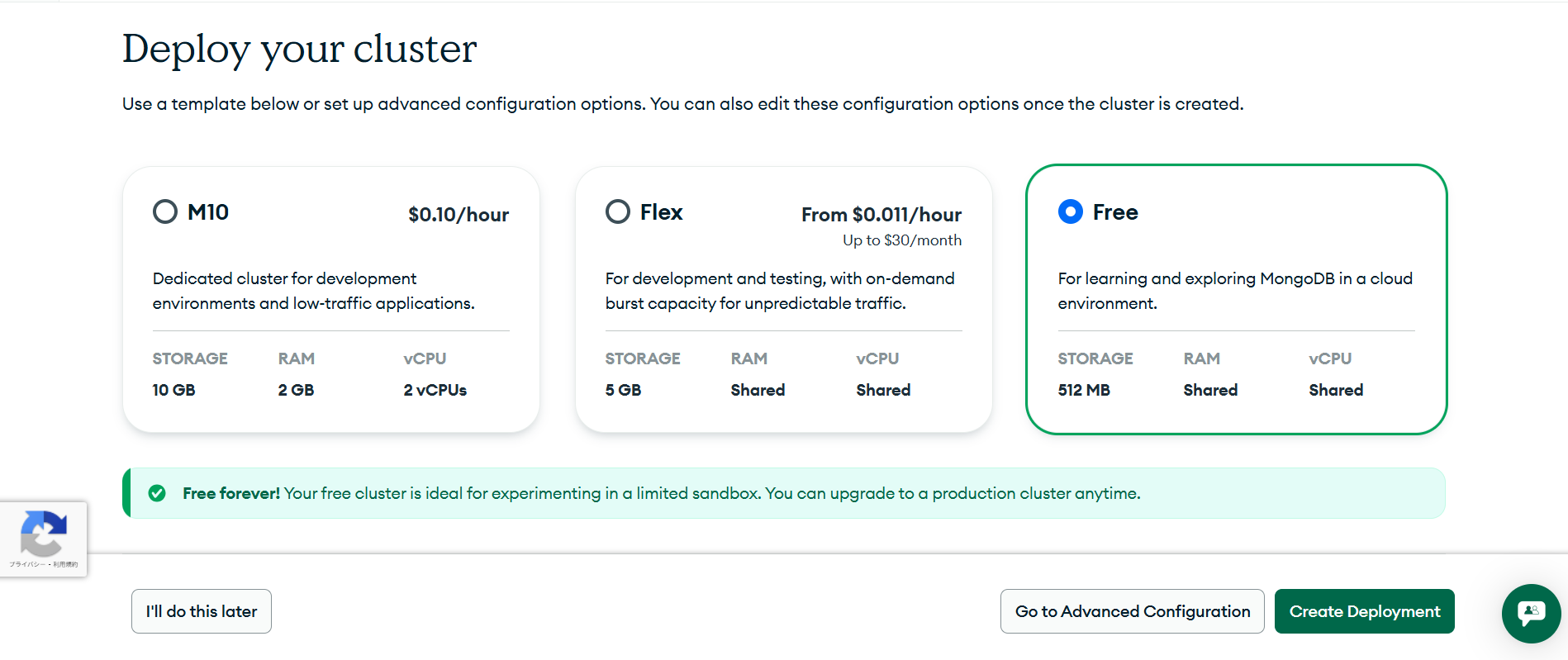
Task: Click the 2 vCPUs value on M10 card
Action: click(x=435, y=390)
